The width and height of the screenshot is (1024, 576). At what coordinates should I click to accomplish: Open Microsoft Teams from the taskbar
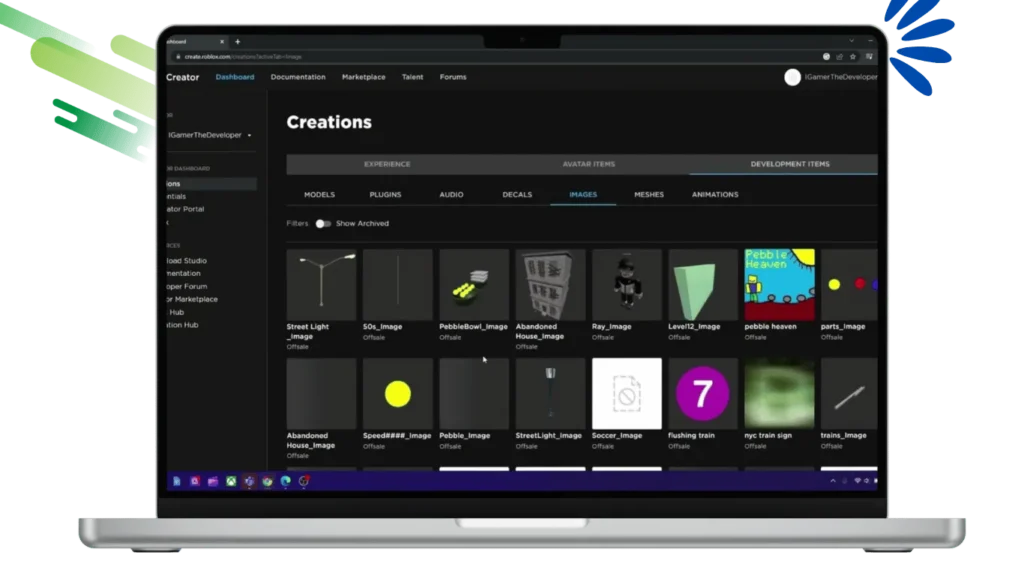249,481
